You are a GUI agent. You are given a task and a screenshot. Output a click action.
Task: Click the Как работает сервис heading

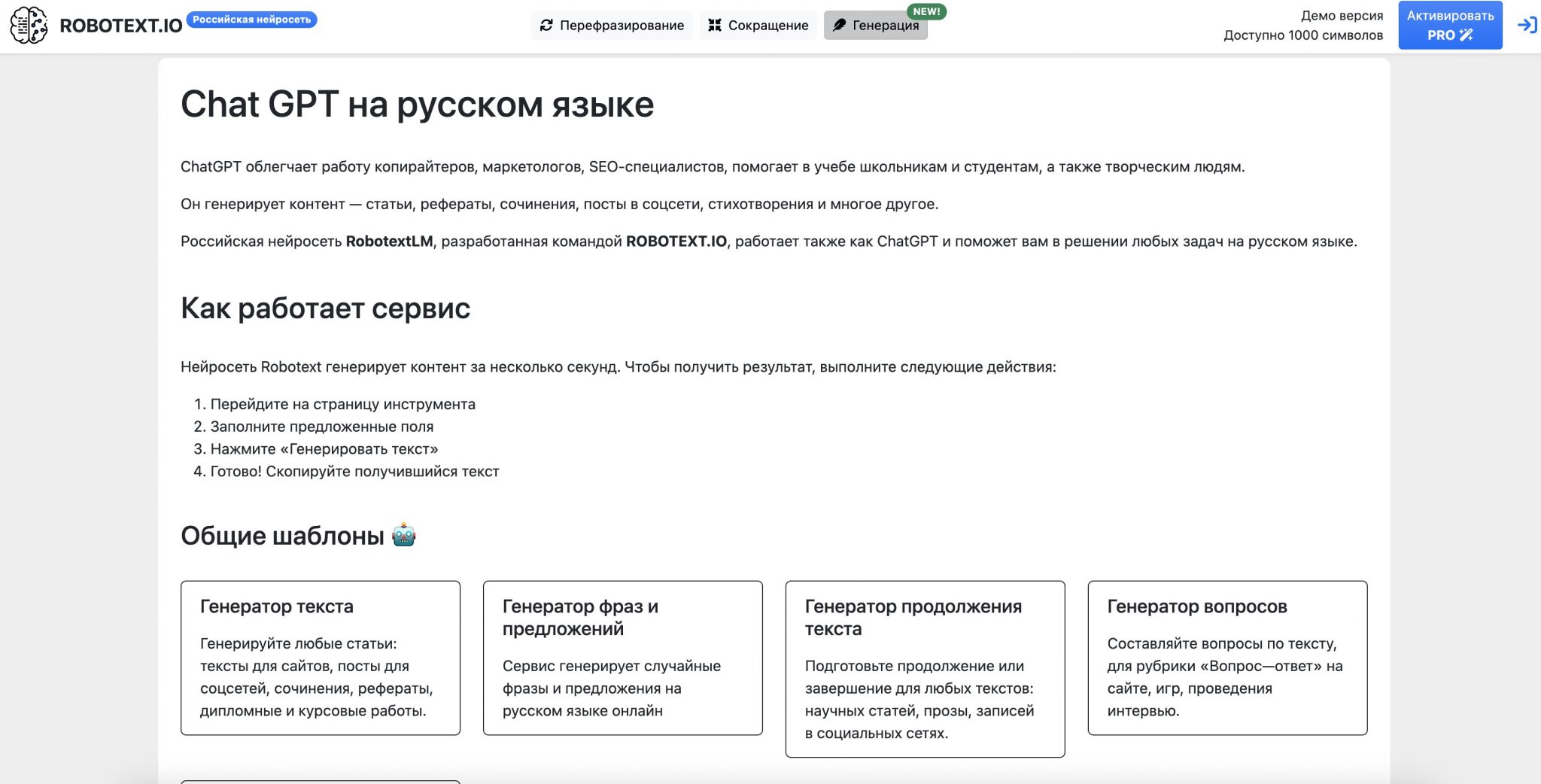(x=325, y=308)
